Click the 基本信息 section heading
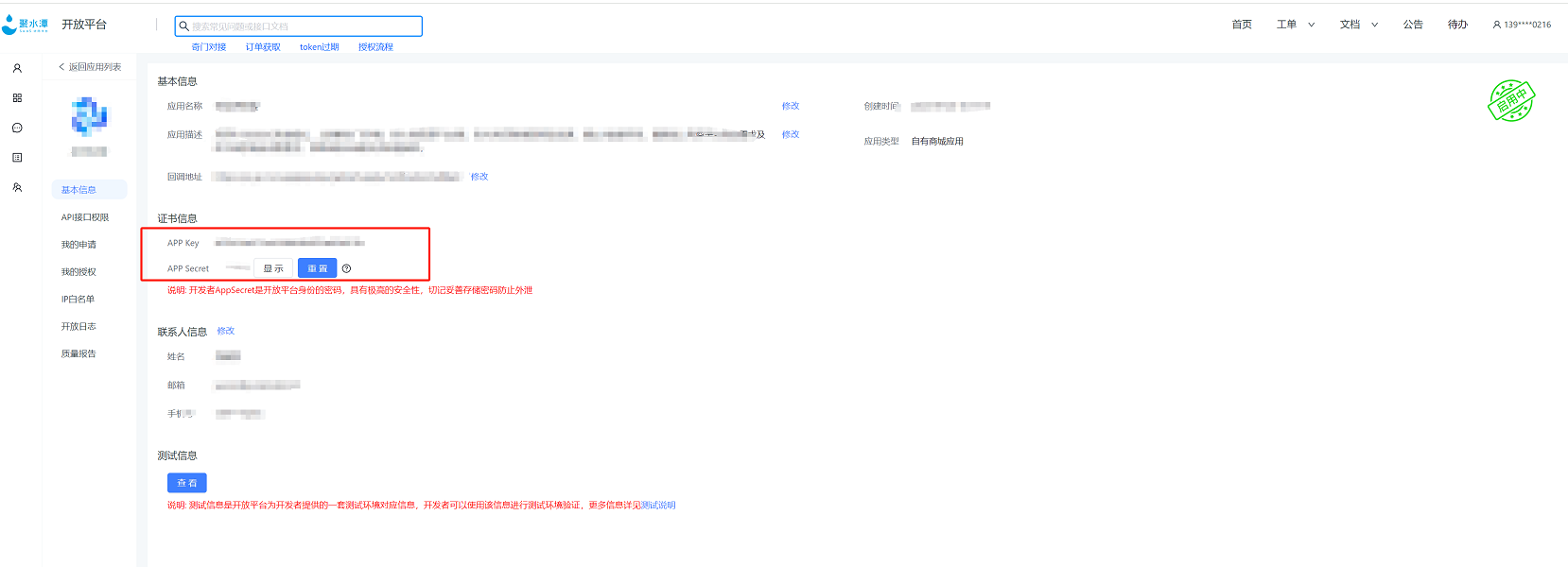Viewport: 1568px width, 567px height. (177, 81)
